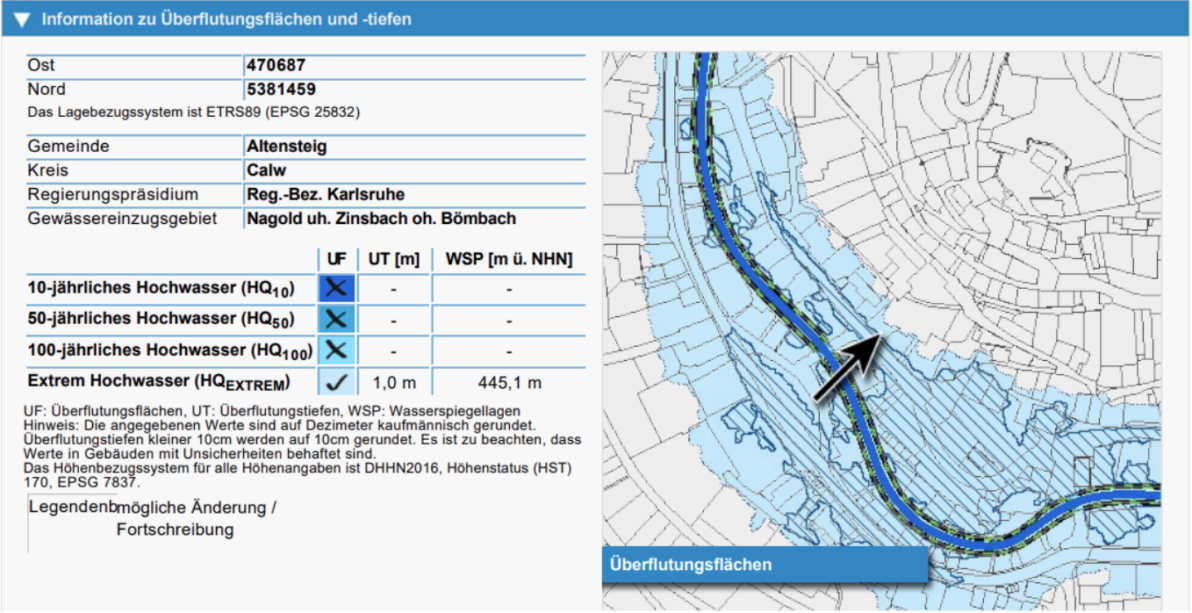Click the mögliche Änderung / Fortschreibung legend entry
1192x613 pixels.
click(x=196, y=518)
